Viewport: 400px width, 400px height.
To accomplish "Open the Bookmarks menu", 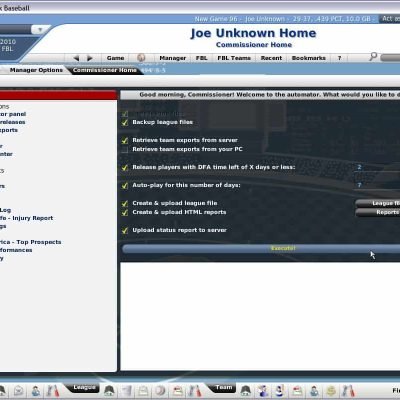I will 309,58.
